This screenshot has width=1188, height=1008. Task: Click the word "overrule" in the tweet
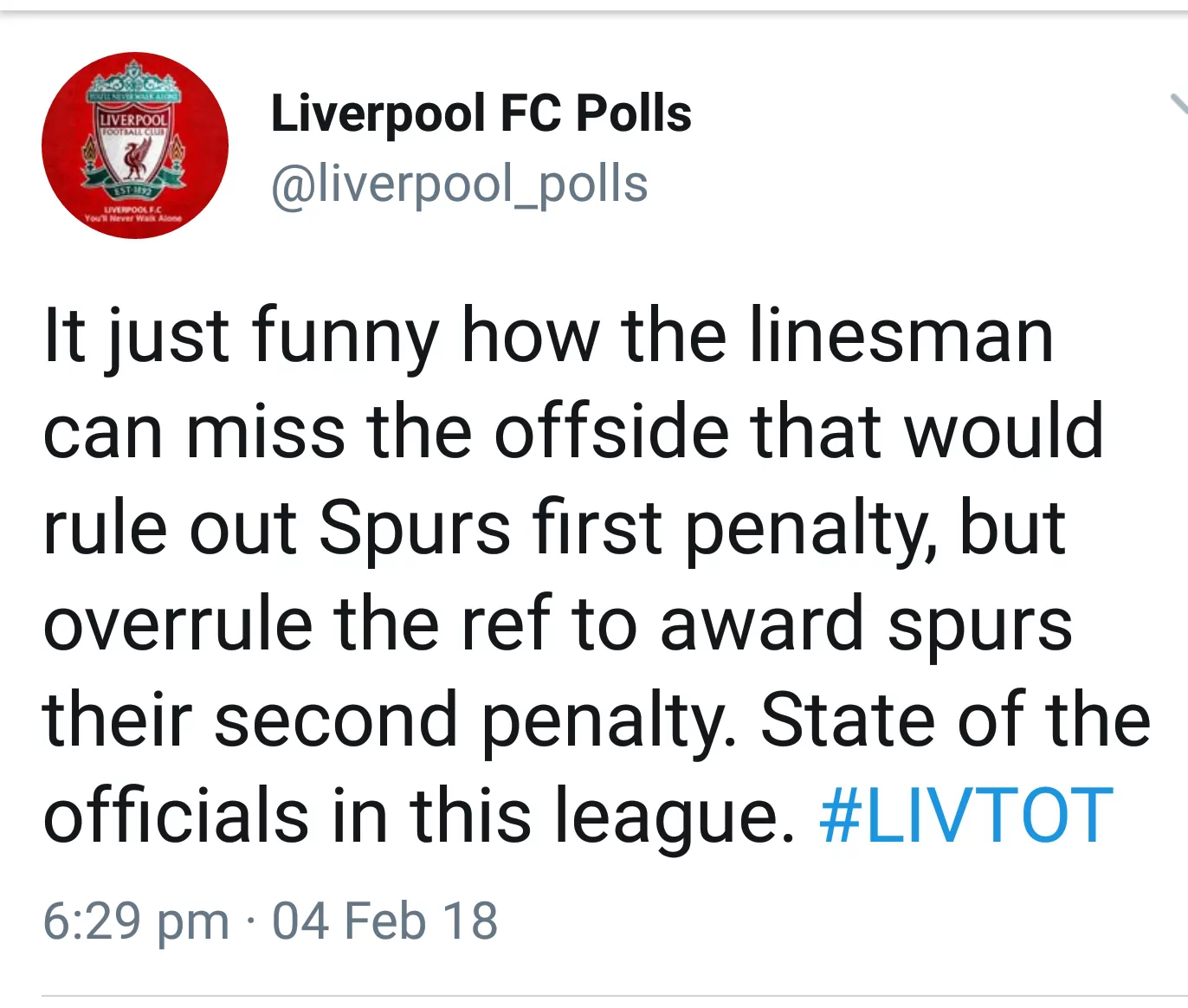pyautogui.click(x=178, y=624)
